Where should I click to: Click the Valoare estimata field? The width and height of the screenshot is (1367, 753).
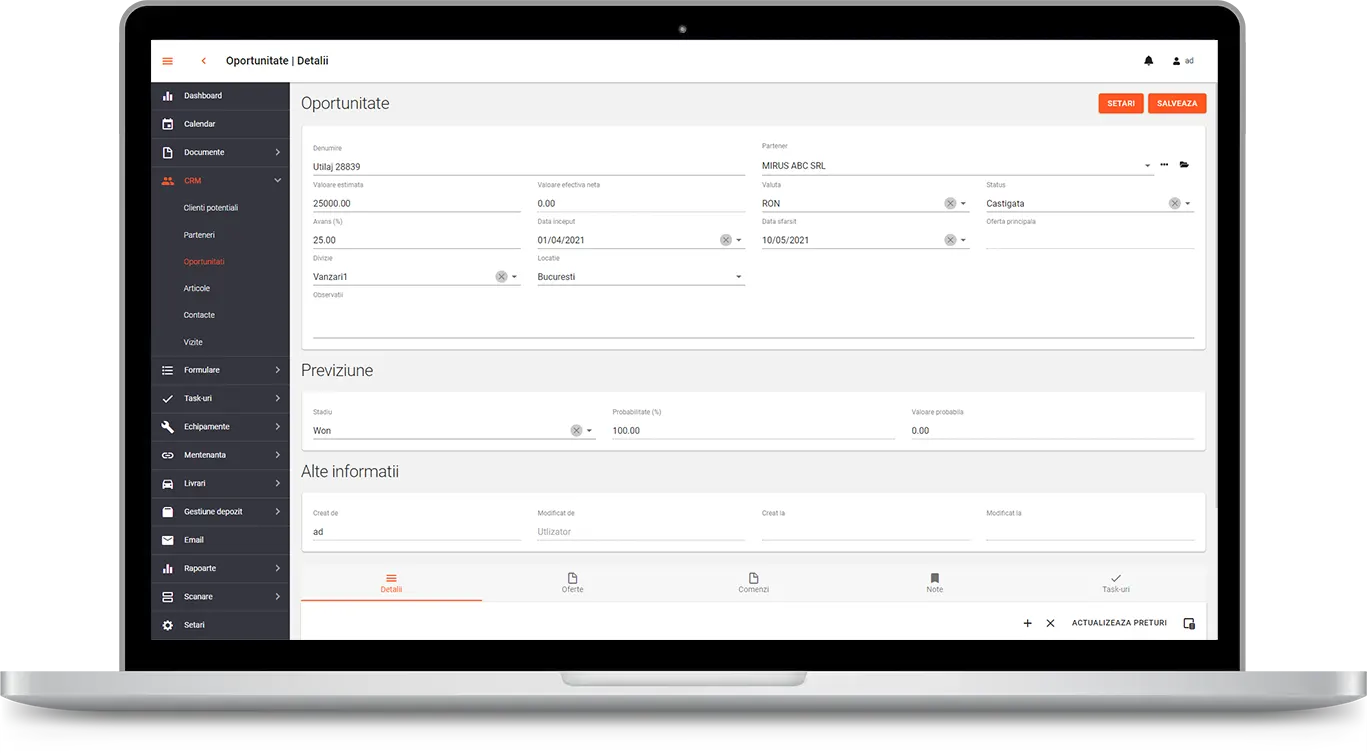click(417, 203)
